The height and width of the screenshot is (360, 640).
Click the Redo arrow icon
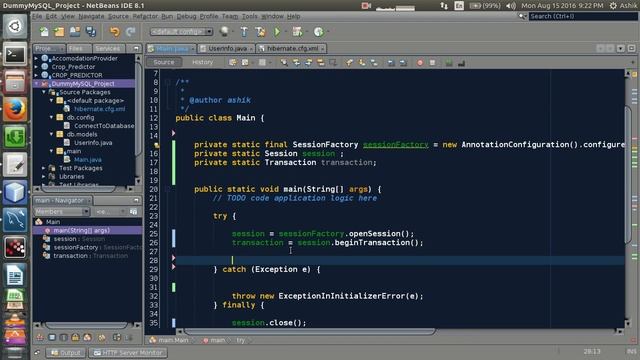[131, 31]
